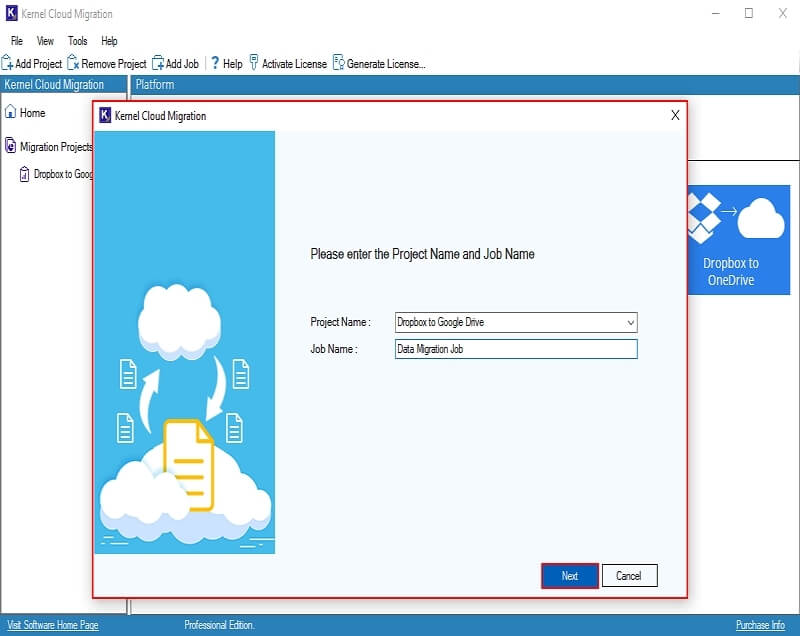Click the Professional Edition status text
Viewport: 800px width, 636px height.
[219, 625]
